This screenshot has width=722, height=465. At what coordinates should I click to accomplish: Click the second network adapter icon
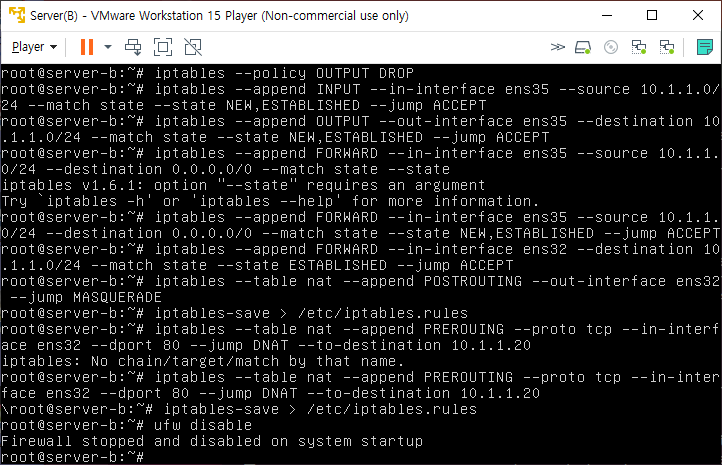coord(667,47)
